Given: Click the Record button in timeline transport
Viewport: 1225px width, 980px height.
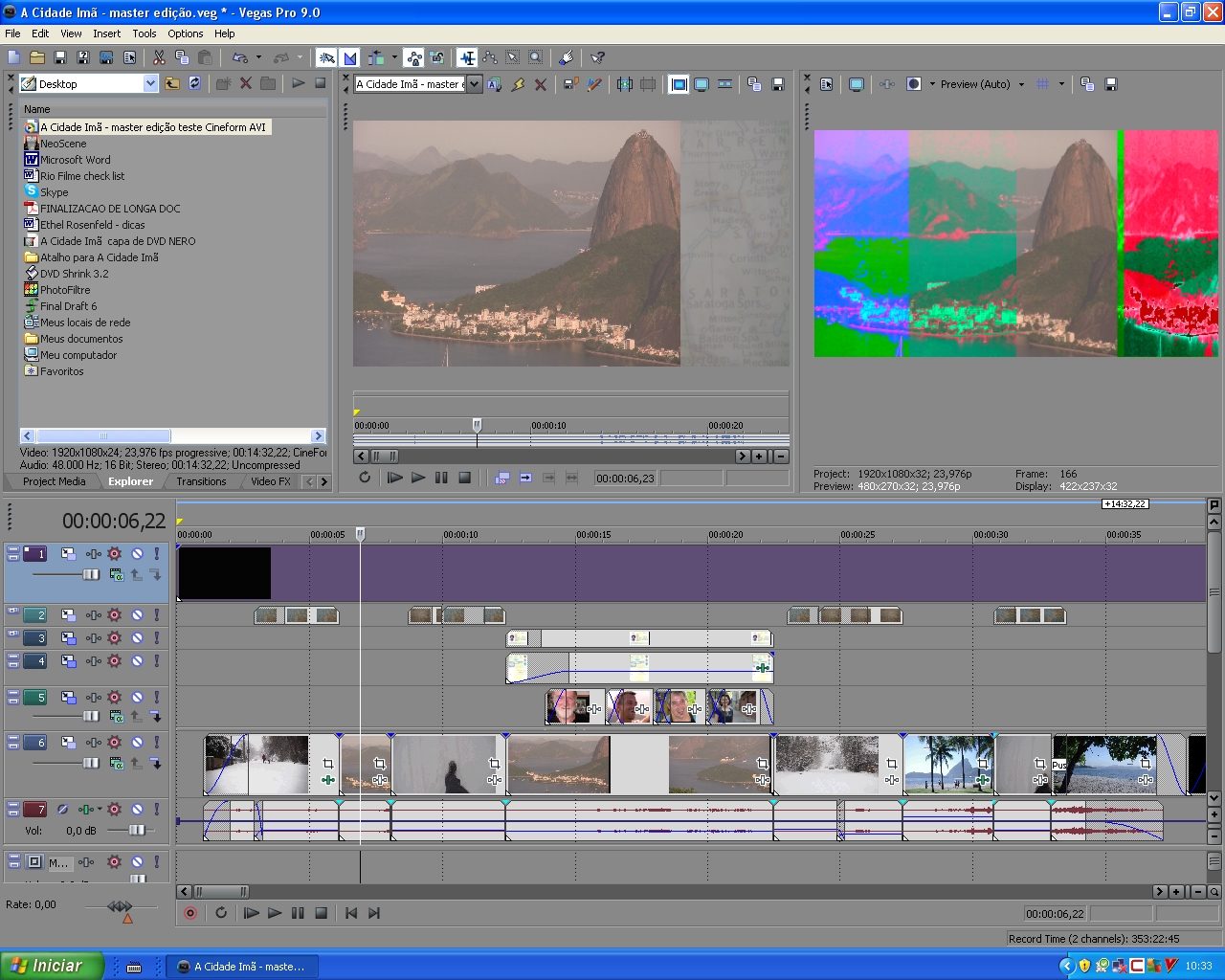Looking at the screenshot, I should point(190,913).
